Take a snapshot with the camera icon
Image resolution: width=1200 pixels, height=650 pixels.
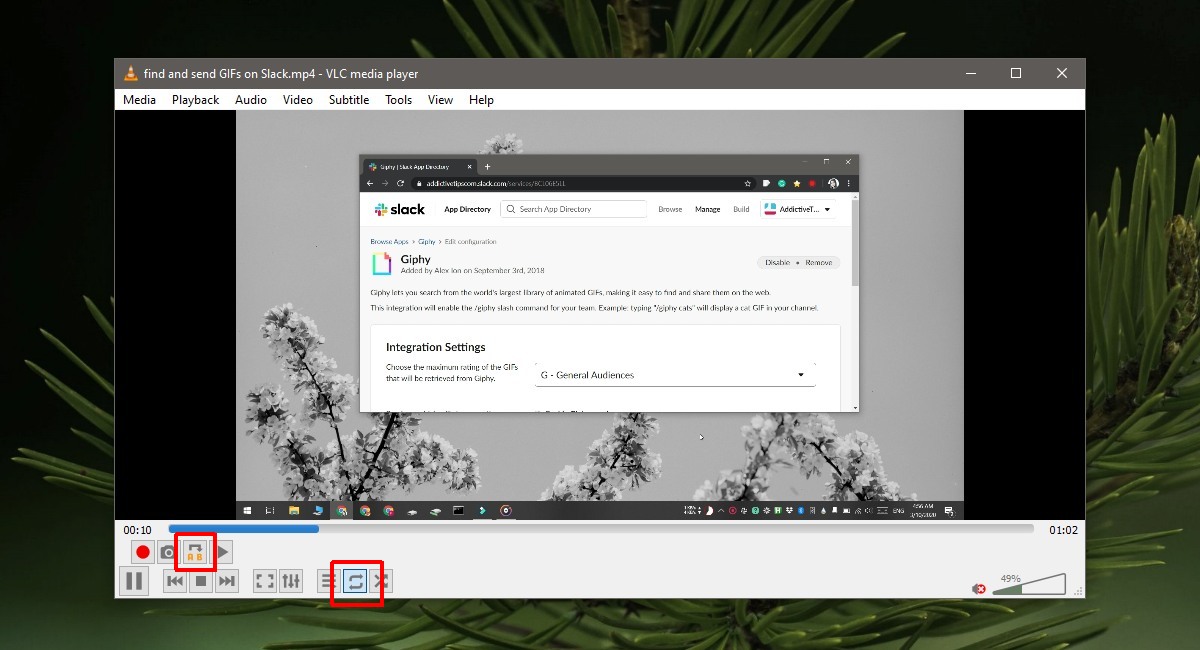[169, 552]
